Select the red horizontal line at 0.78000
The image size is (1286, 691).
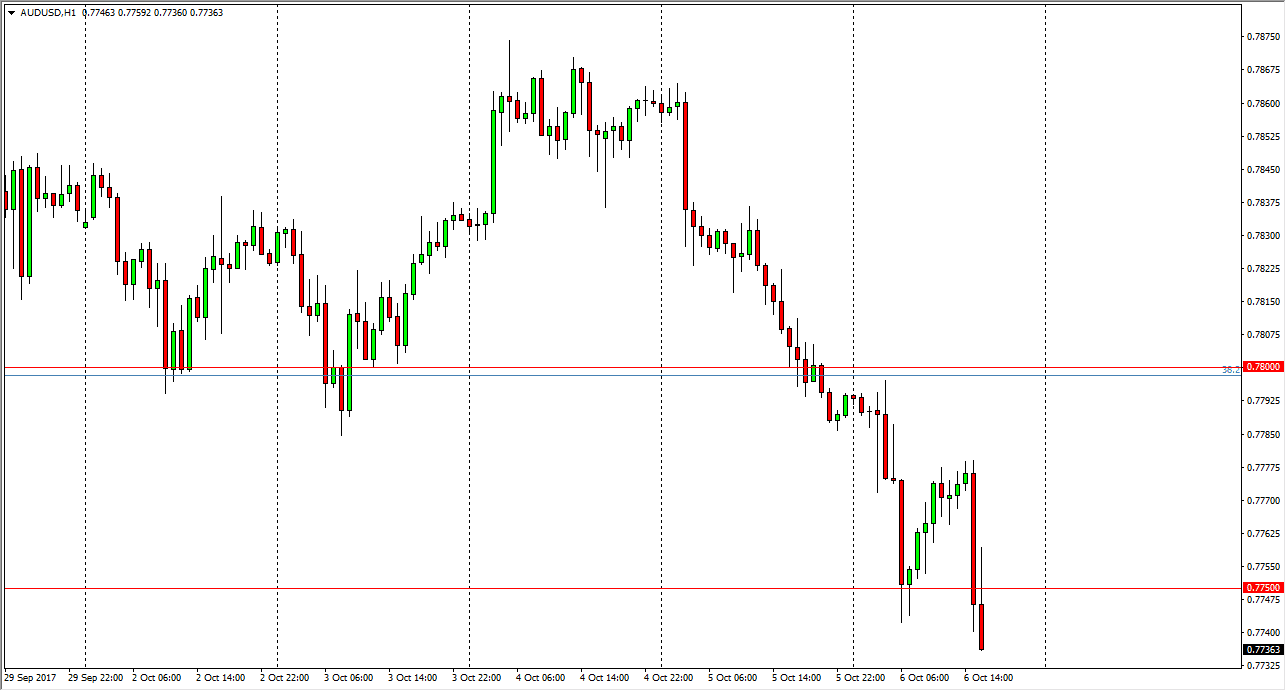pyautogui.click(x=600, y=367)
